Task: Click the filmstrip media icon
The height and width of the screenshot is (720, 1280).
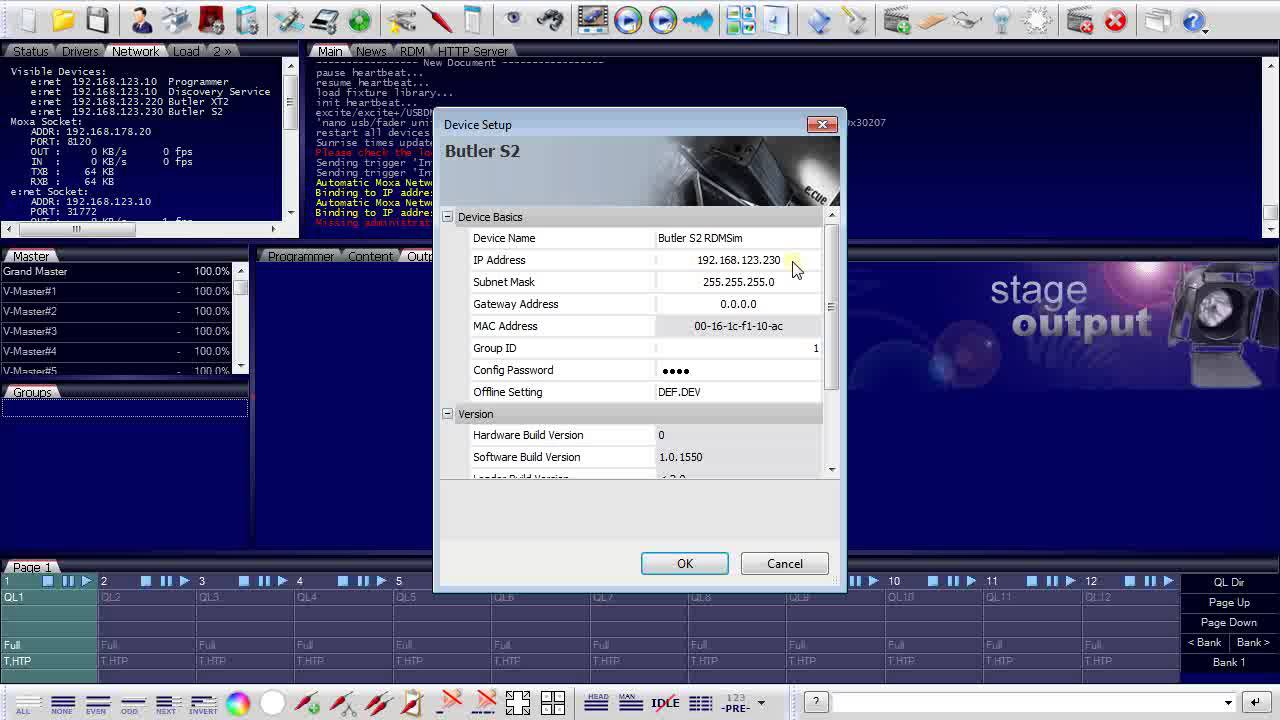Action: (x=593, y=19)
